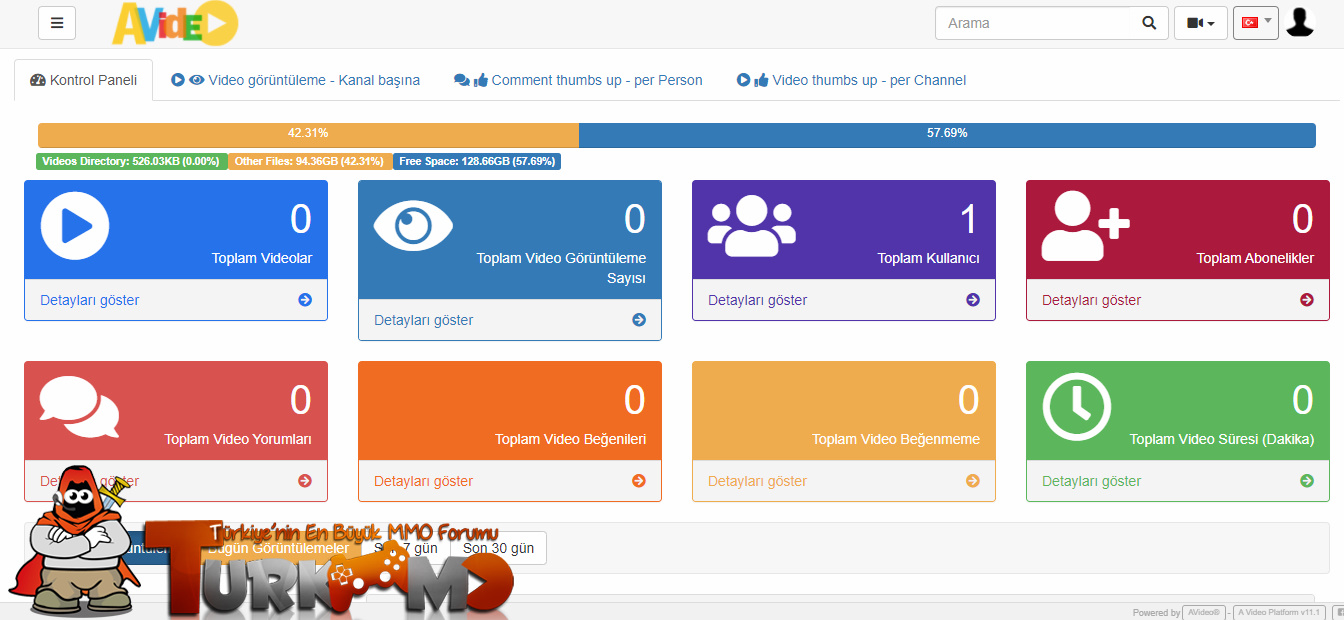This screenshot has height=620, width=1344.
Task: Switch to Video görüntüleme - Kanal başına tab
Action: [296, 80]
